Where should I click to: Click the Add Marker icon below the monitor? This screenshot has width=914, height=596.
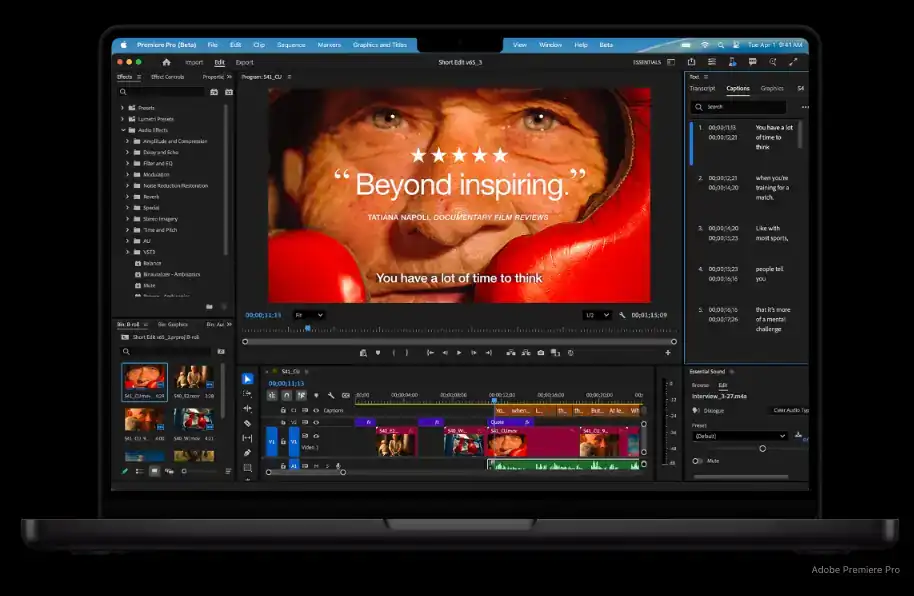pyautogui.click(x=378, y=350)
